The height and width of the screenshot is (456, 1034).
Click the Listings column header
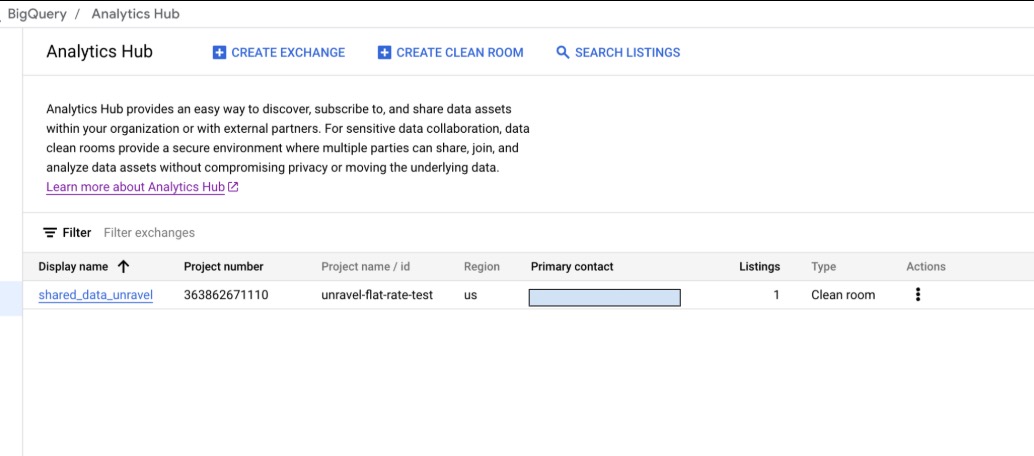coord(759,267)
